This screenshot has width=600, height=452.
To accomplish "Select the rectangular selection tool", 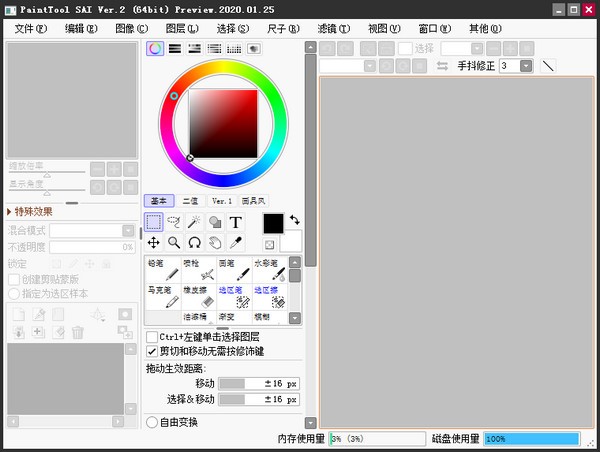I will tap(154, 222).
